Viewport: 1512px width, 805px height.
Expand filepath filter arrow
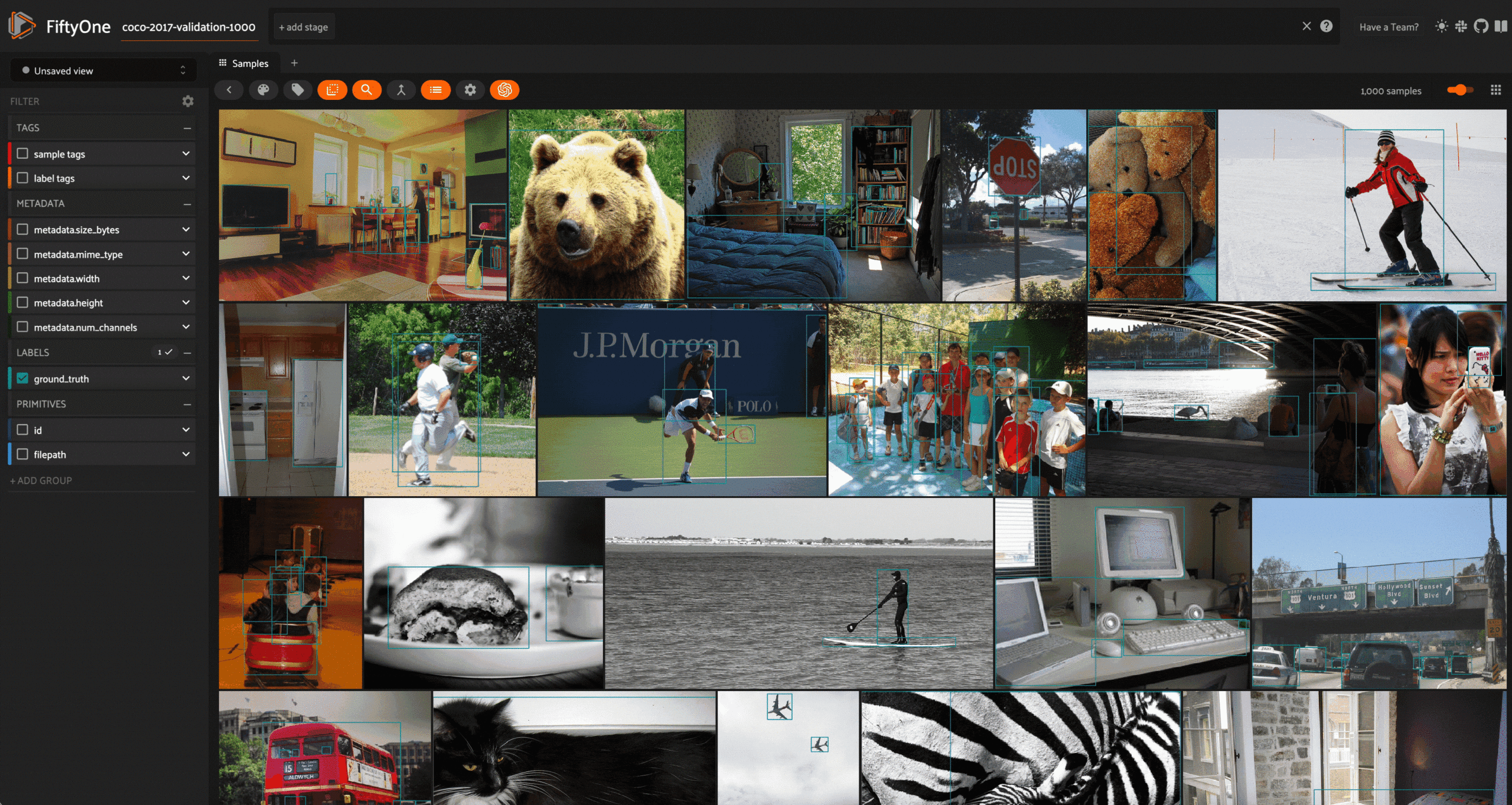[186, 454]
